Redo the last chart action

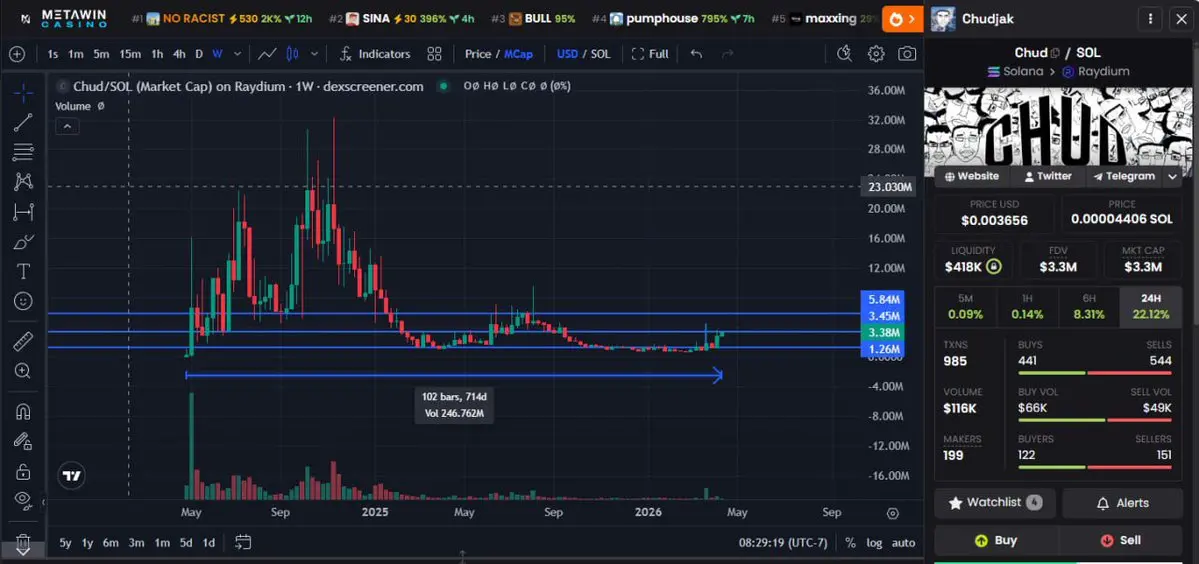pos(728,54)
